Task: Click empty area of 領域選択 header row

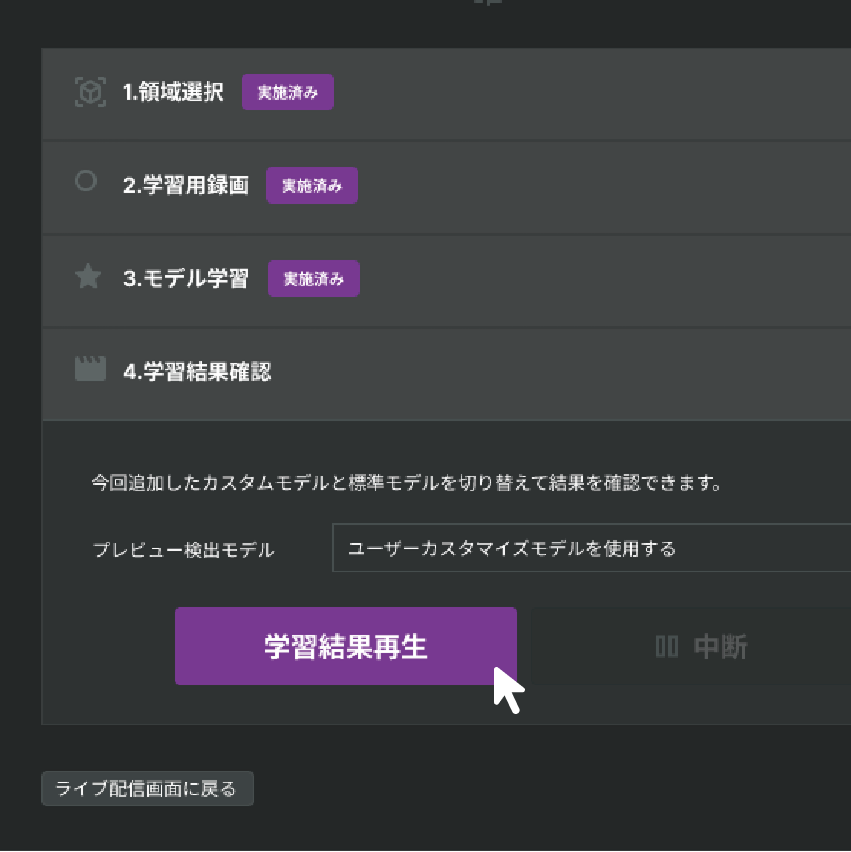Action: pos(600,94)
